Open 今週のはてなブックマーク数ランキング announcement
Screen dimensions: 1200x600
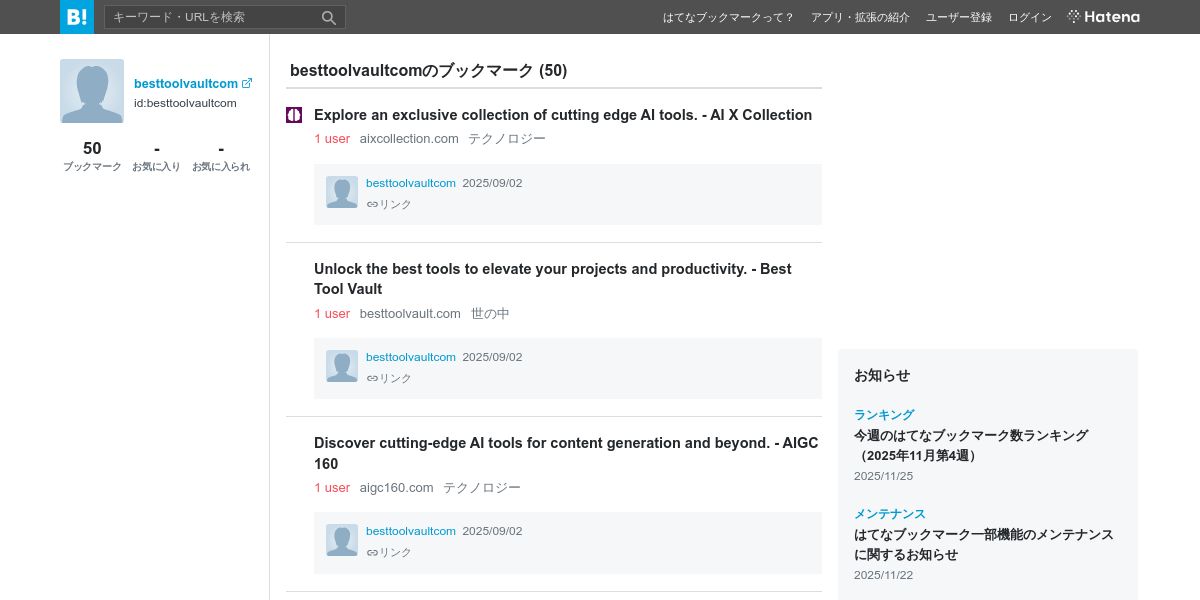971,445
